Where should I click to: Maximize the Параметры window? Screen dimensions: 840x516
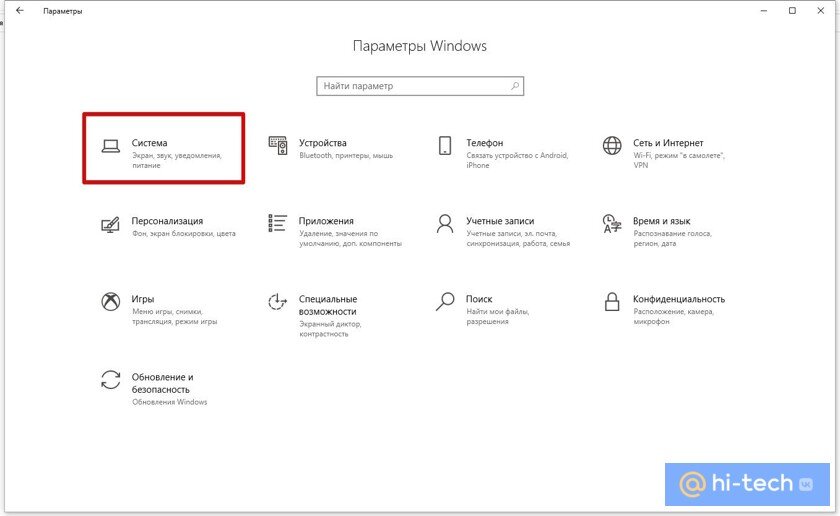(792, 11)
